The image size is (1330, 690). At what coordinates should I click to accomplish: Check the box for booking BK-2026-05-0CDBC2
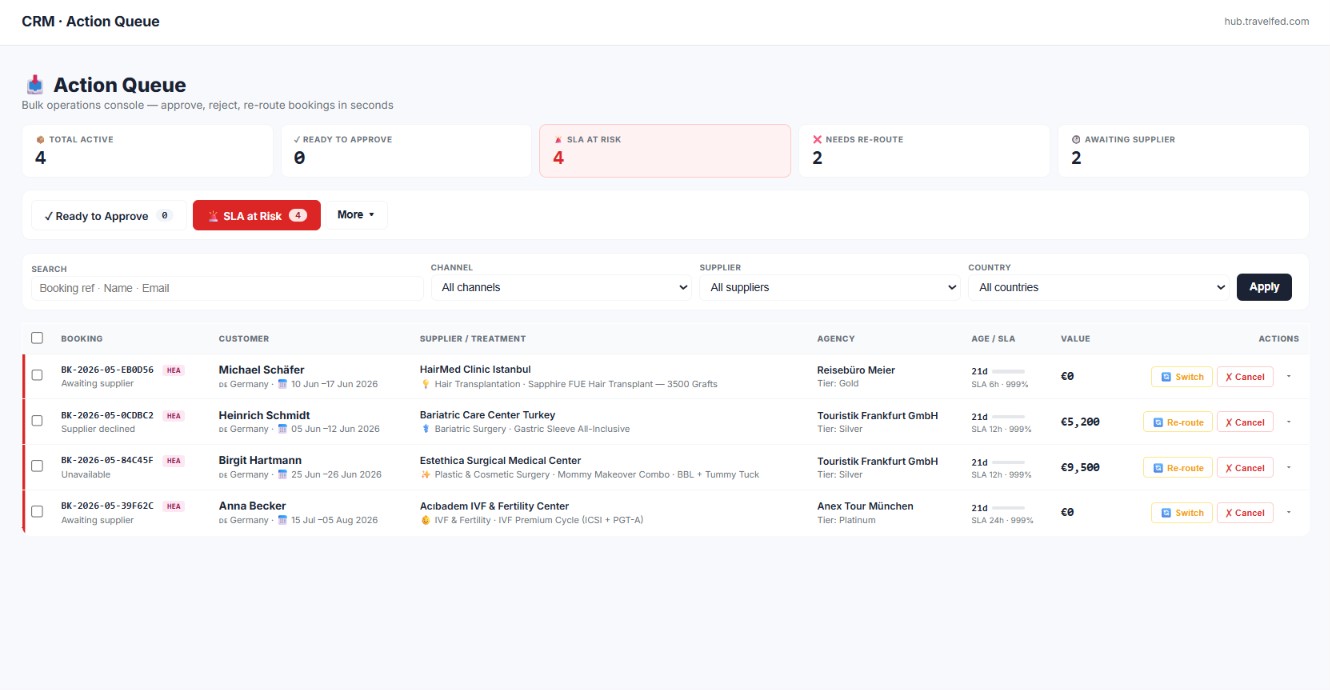[37, 420]
